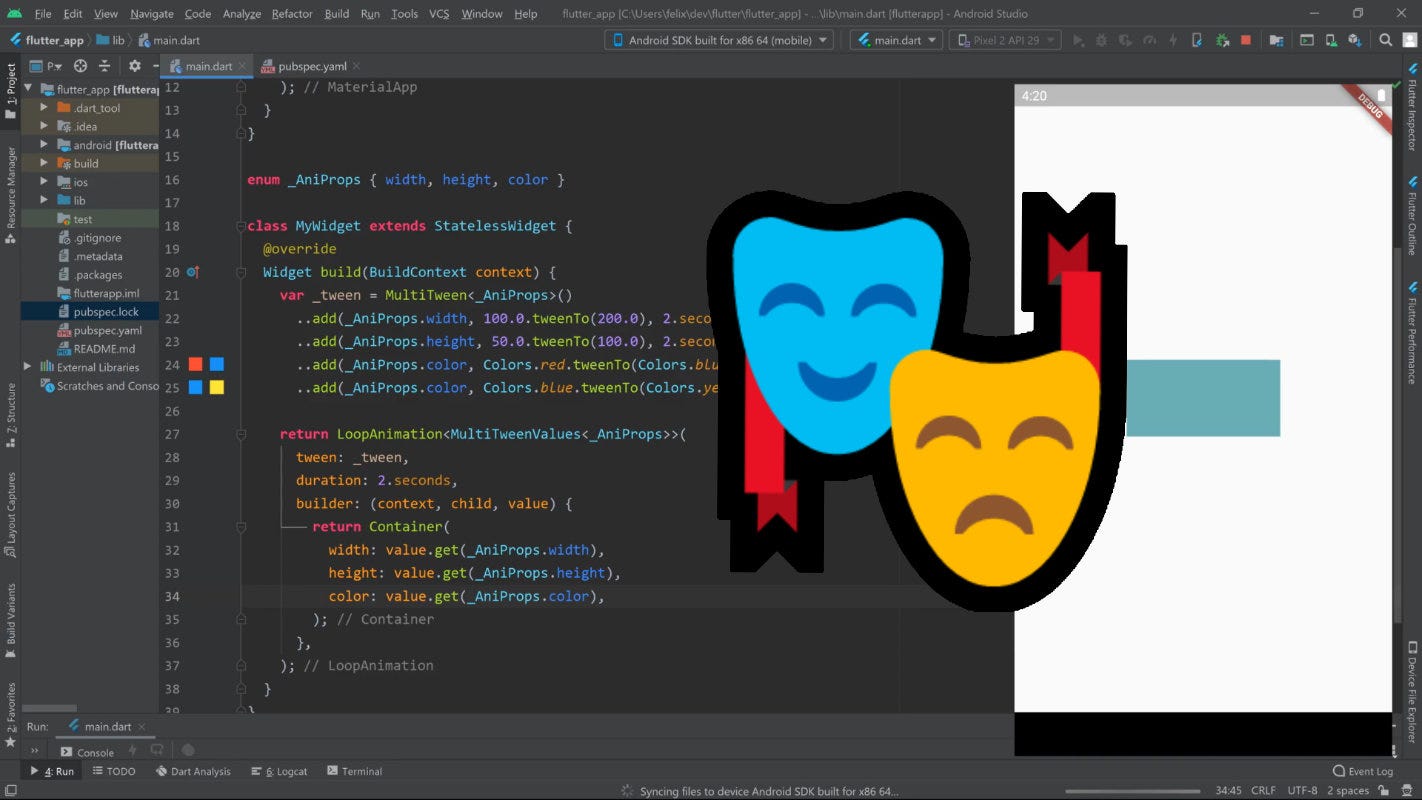The height and width of the screenshot is (800, 1422).
Task: Open the Project Structure icon in toolbar
Action: 1276,40
